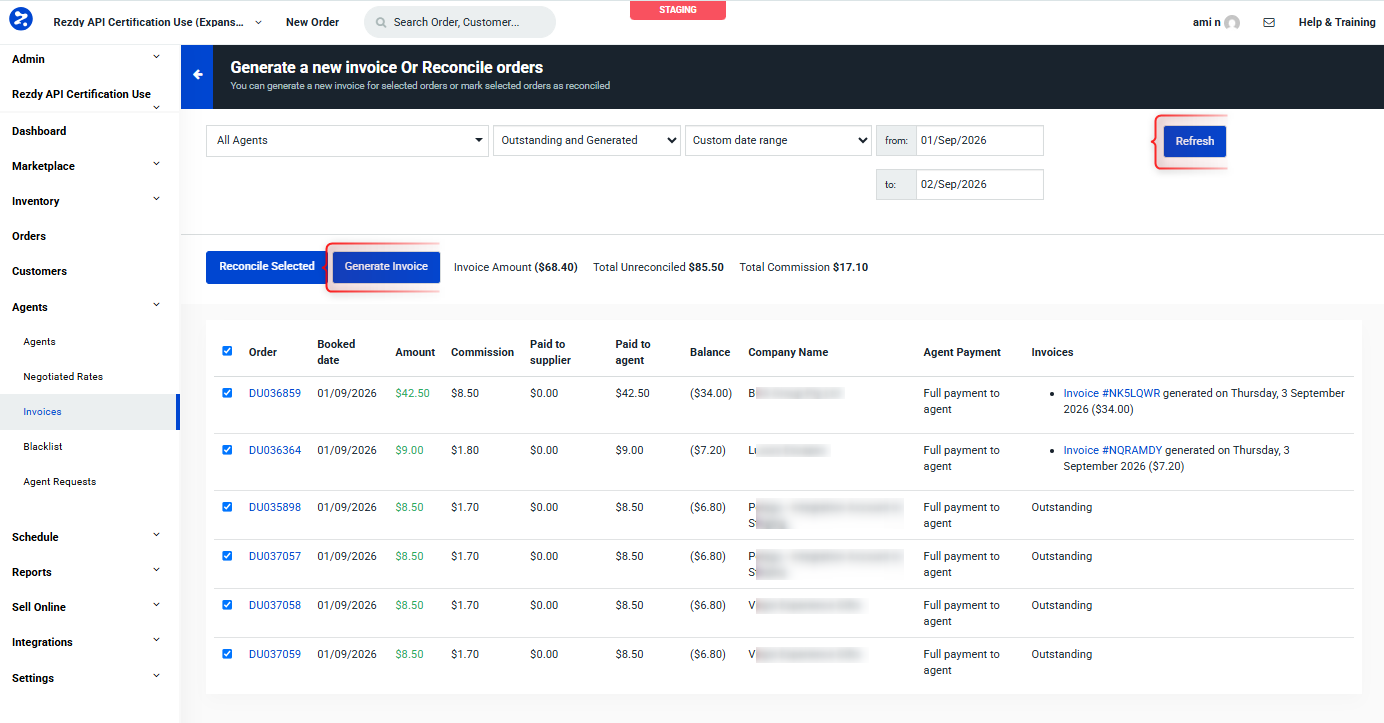The width and height of the screenshot is (1384, 723).
Task: Click the Rezdy logo icon
Action: [x=20, y=19]
